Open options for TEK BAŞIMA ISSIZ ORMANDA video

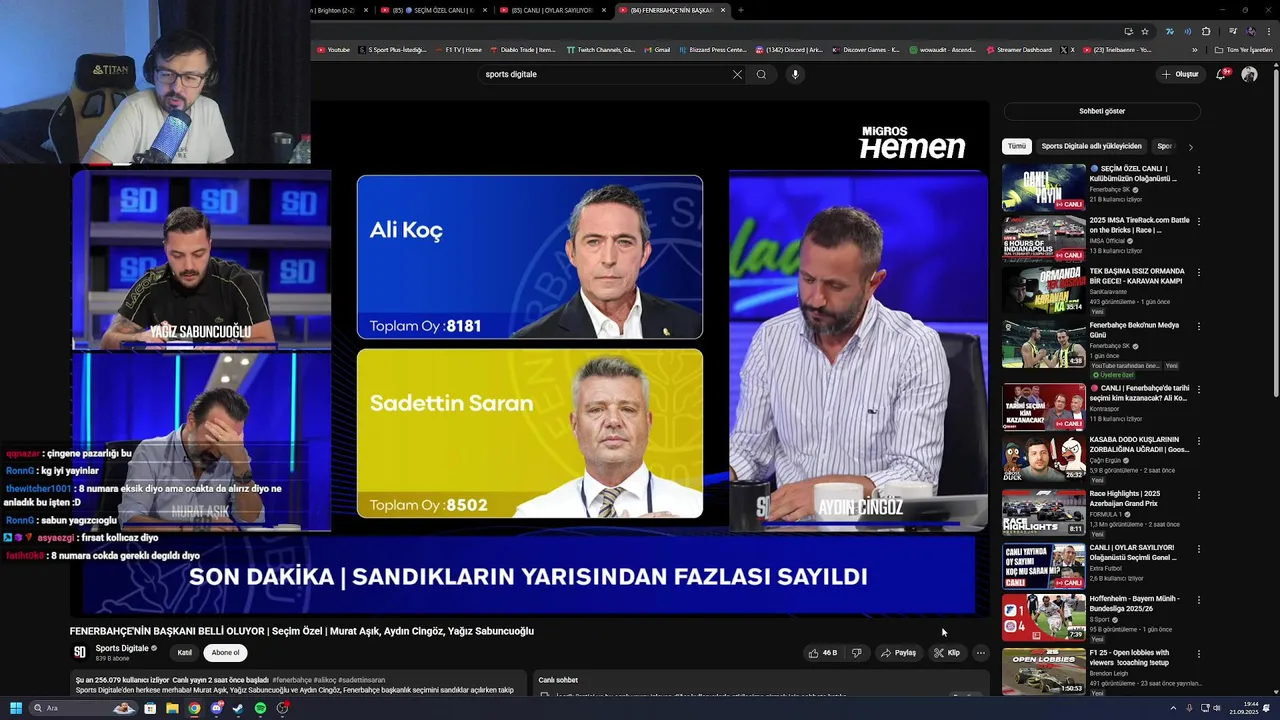(x=1198, y=272)
